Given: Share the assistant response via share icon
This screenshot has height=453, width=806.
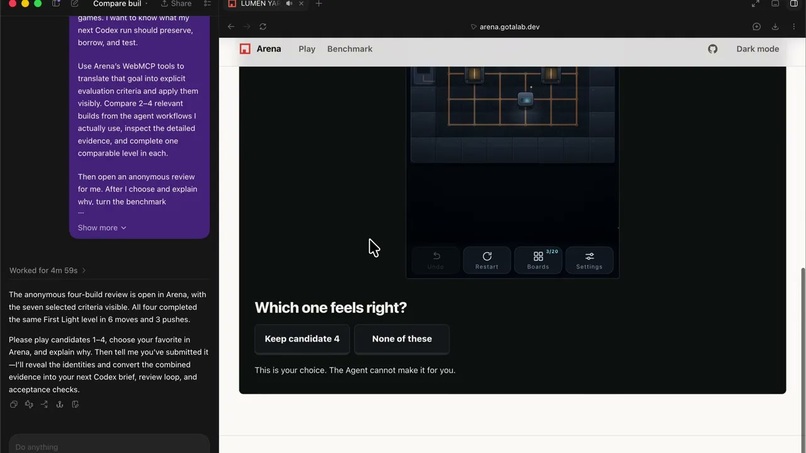Looking at the screenshot, I should pyautogui.click(x=44, y=405).
